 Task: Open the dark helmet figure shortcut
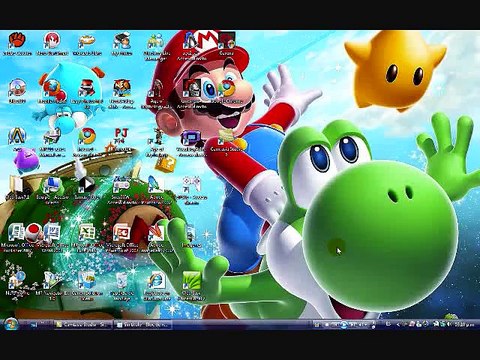(192, 88)
